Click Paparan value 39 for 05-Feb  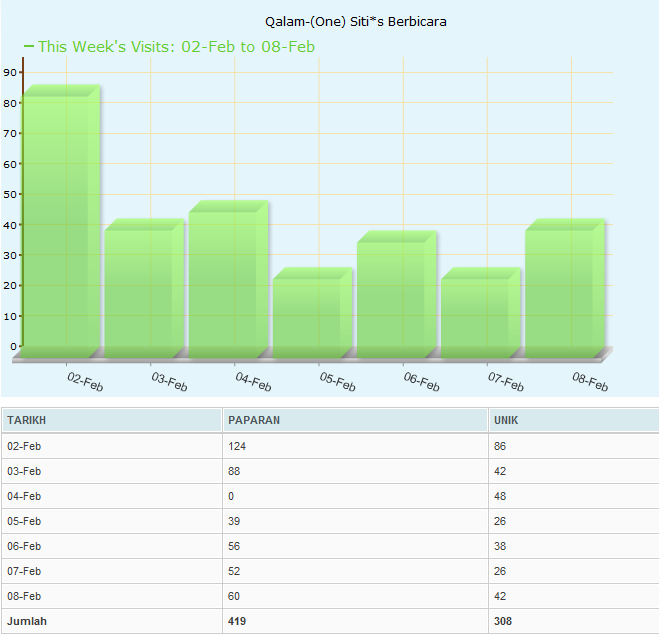[234, 521]
